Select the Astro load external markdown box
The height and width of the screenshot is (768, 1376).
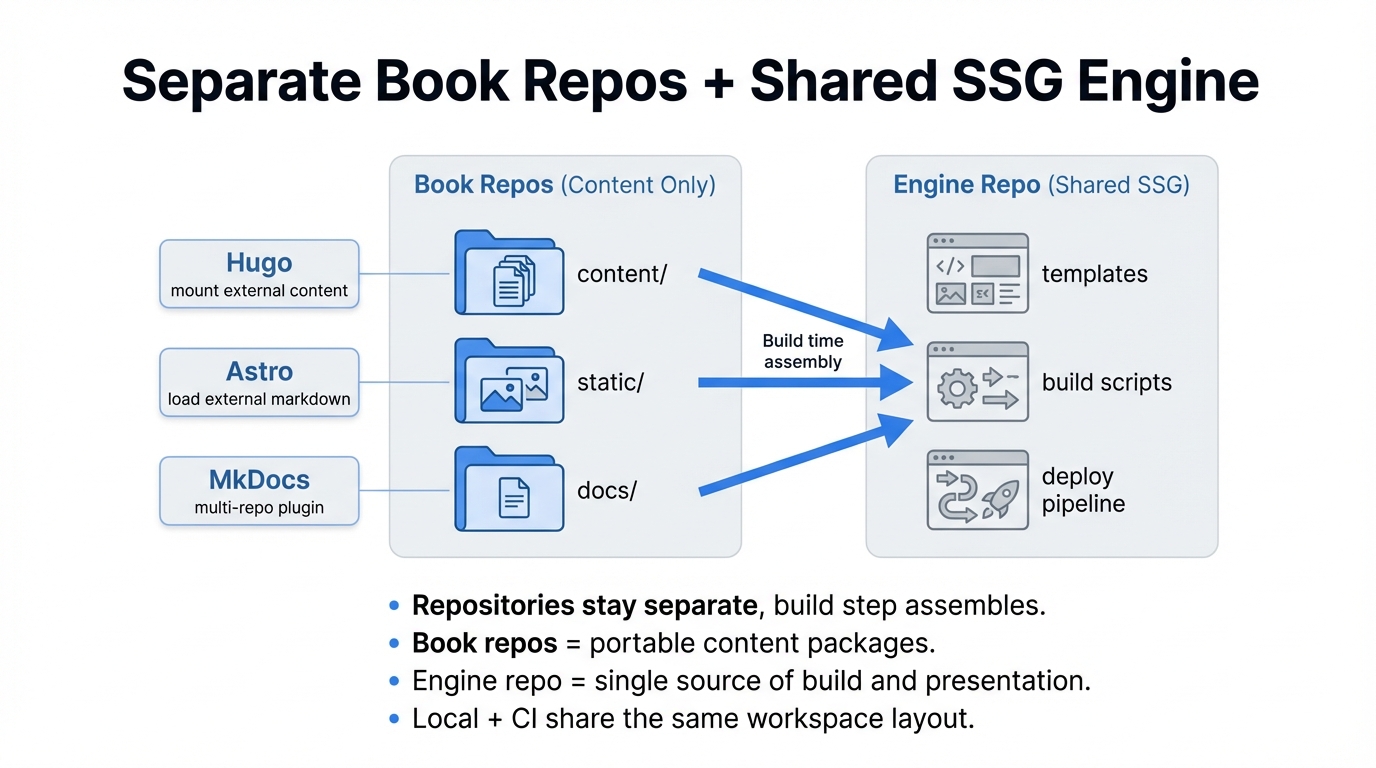tap(259, 382)
